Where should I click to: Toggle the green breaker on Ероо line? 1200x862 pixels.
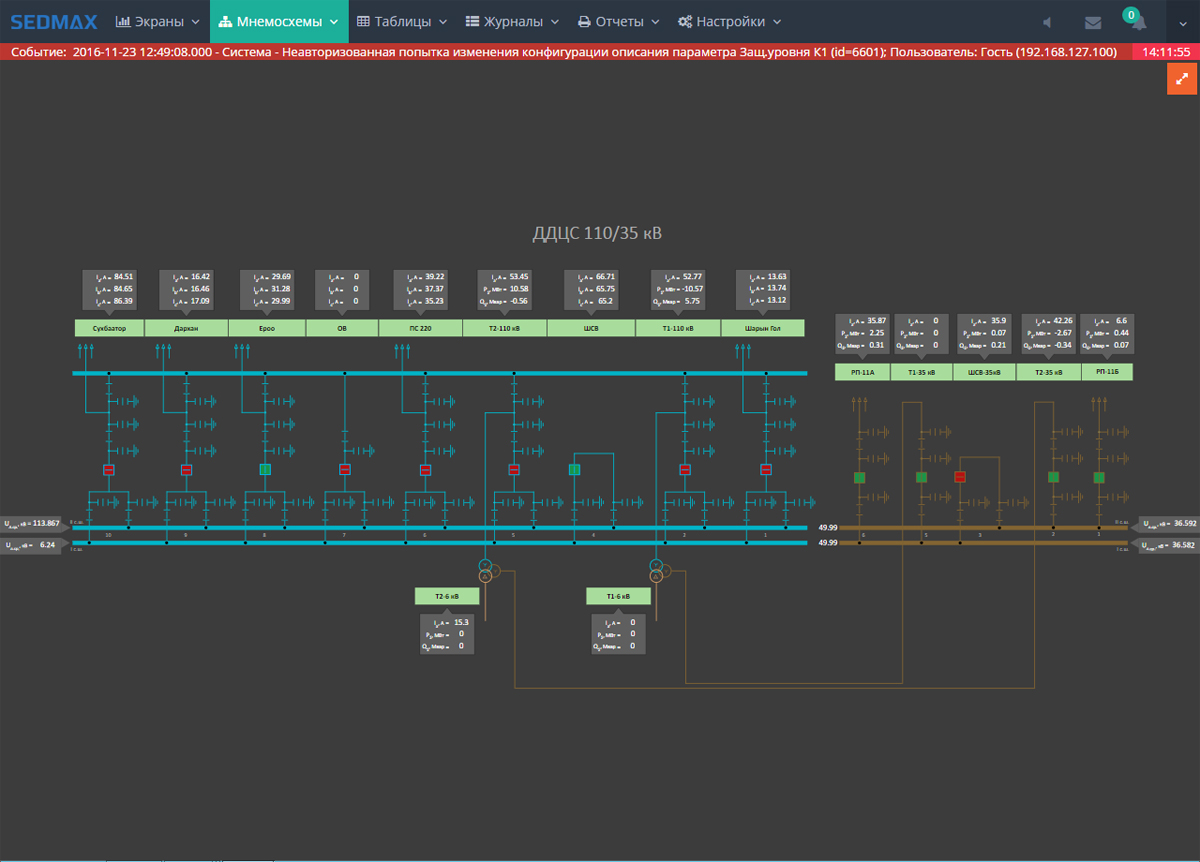265,469
